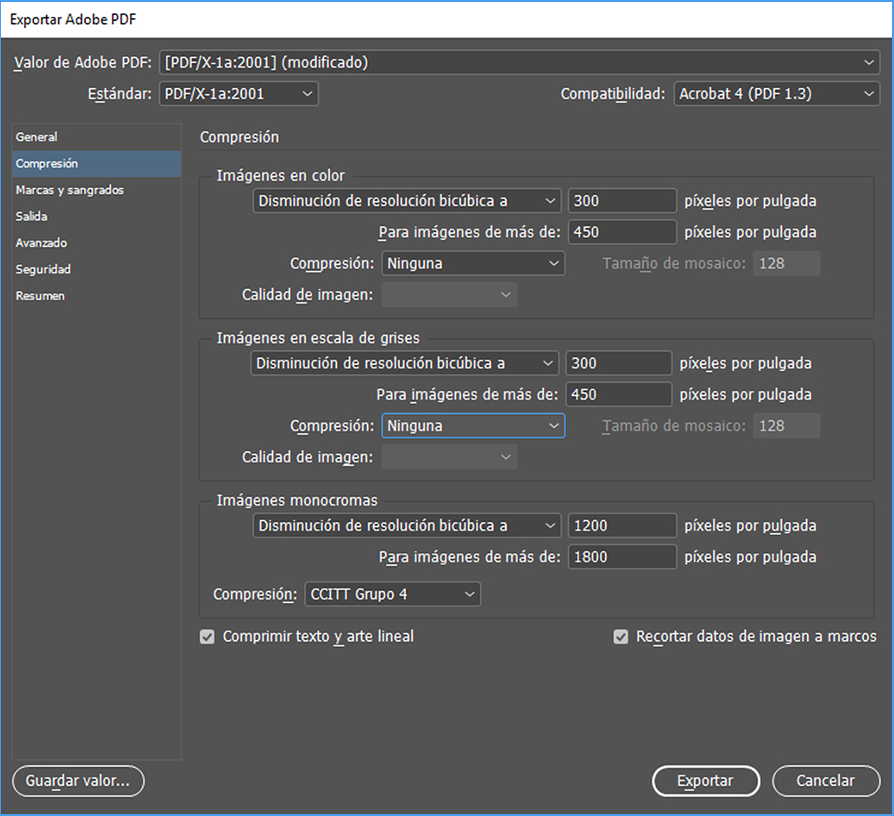Click the Exportar button
The height and width of the screenshot is (816, 894).
click(706, 781)
